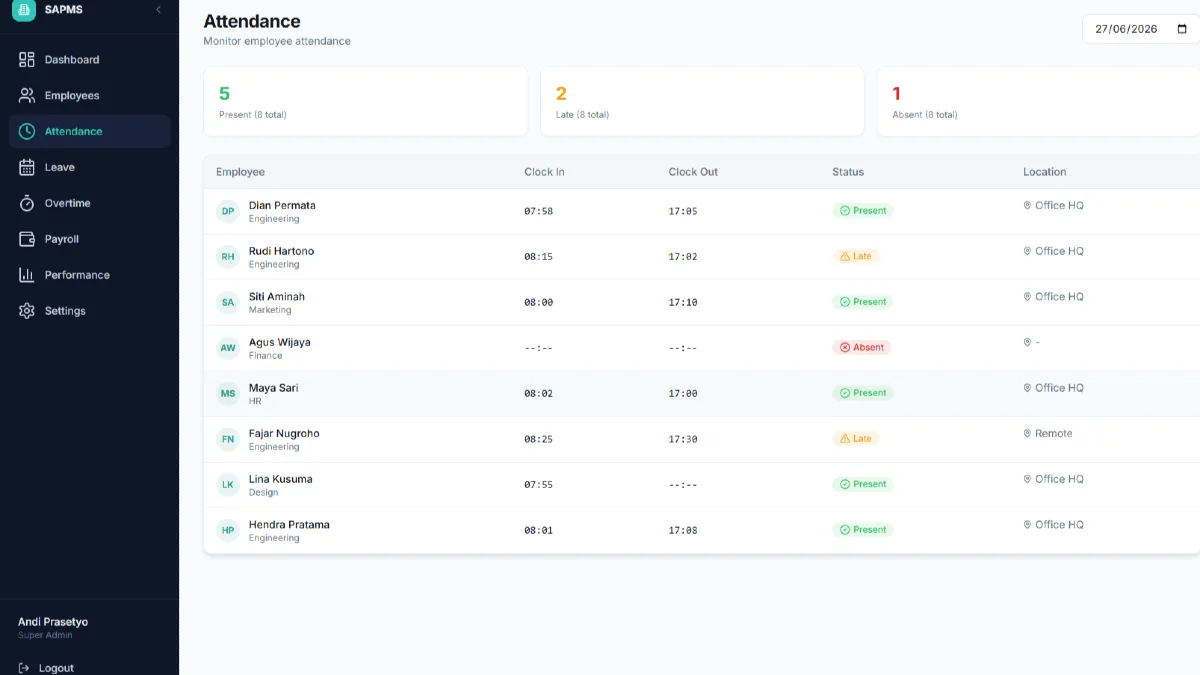Click the RH avatar for Rudi Hartono
The height and width of the screenshot is (675, 1200).
[228, 257]
